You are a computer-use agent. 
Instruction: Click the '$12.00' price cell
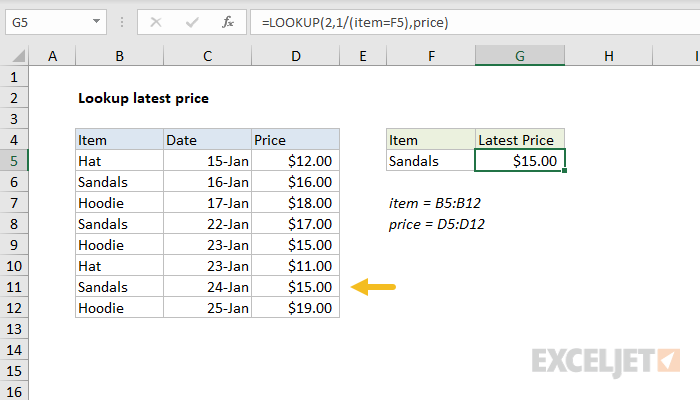tap(296, 161)
